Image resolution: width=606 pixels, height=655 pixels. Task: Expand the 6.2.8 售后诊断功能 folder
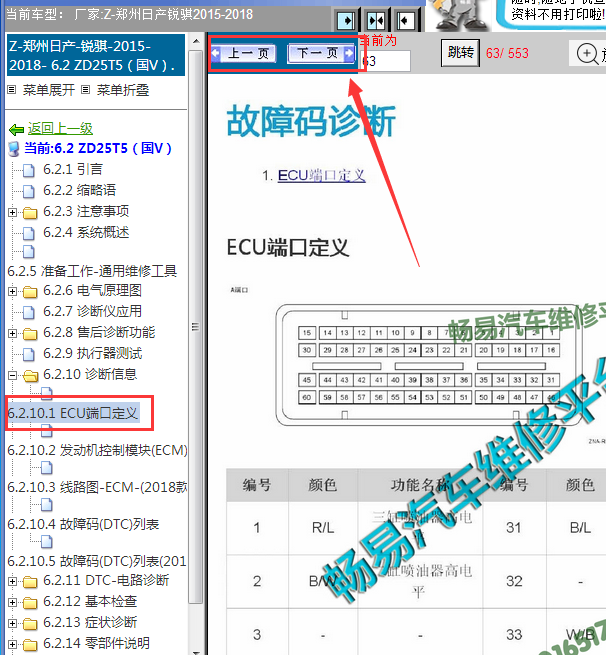[x=13, y=333]
